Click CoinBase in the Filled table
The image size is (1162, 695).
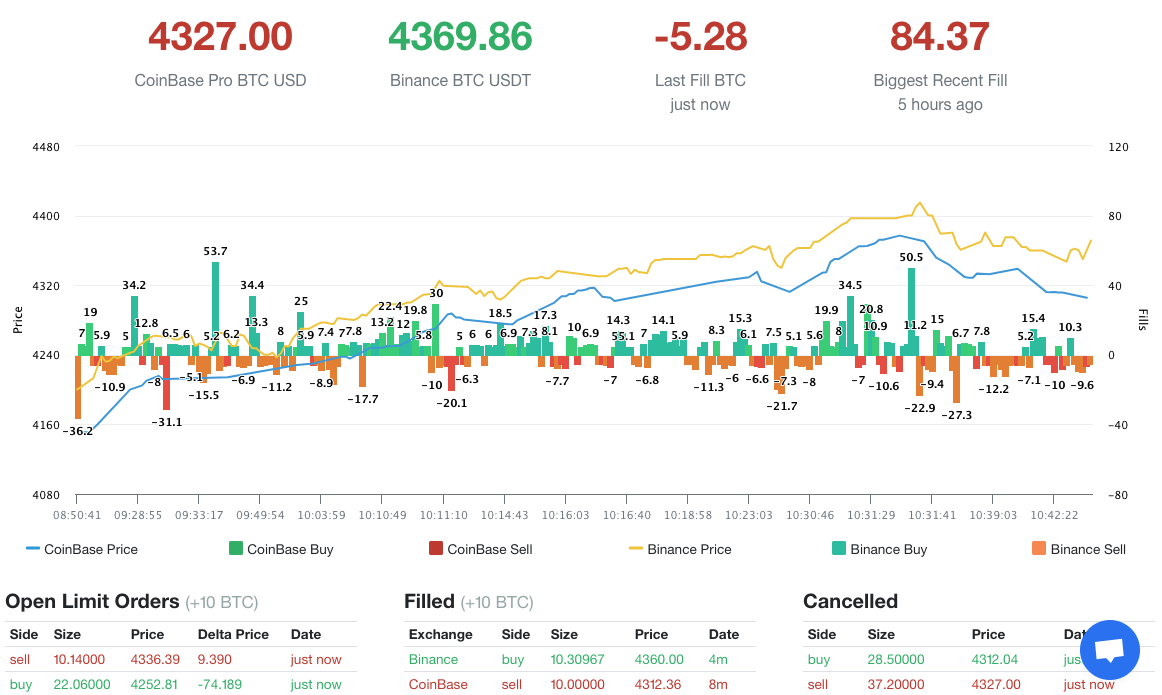point(438,684)
